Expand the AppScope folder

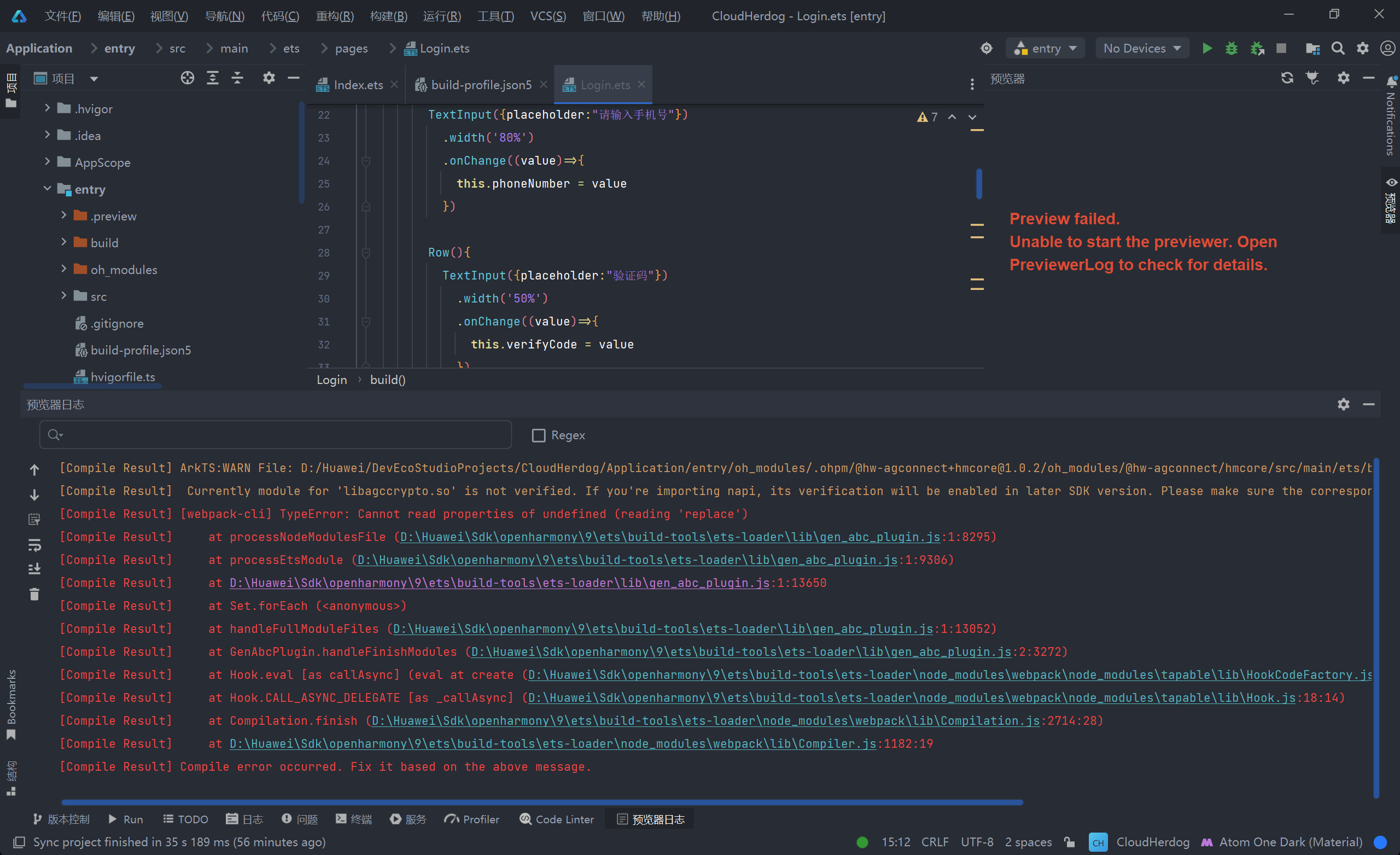pyautogui.click(x=47, y=161)
